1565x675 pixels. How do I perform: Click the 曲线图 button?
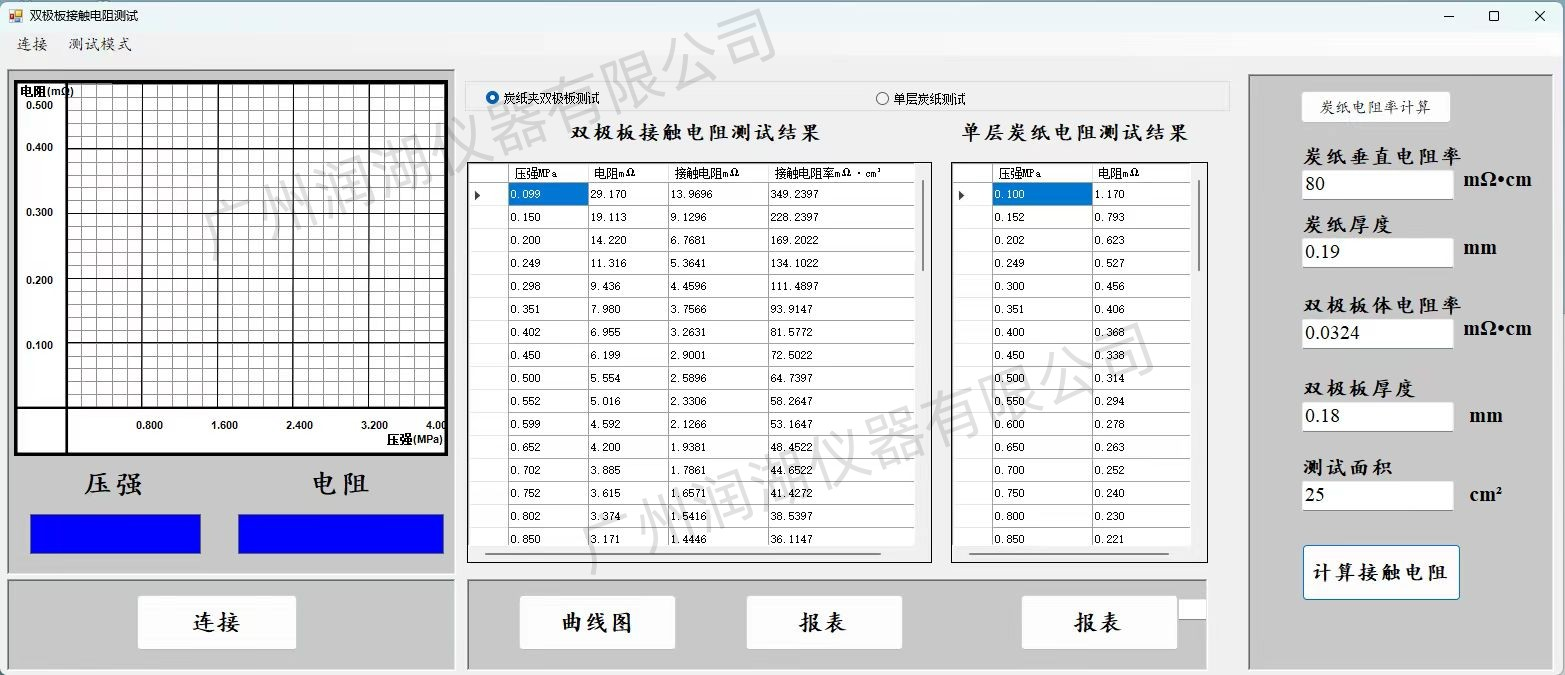[x=597, y=622]
